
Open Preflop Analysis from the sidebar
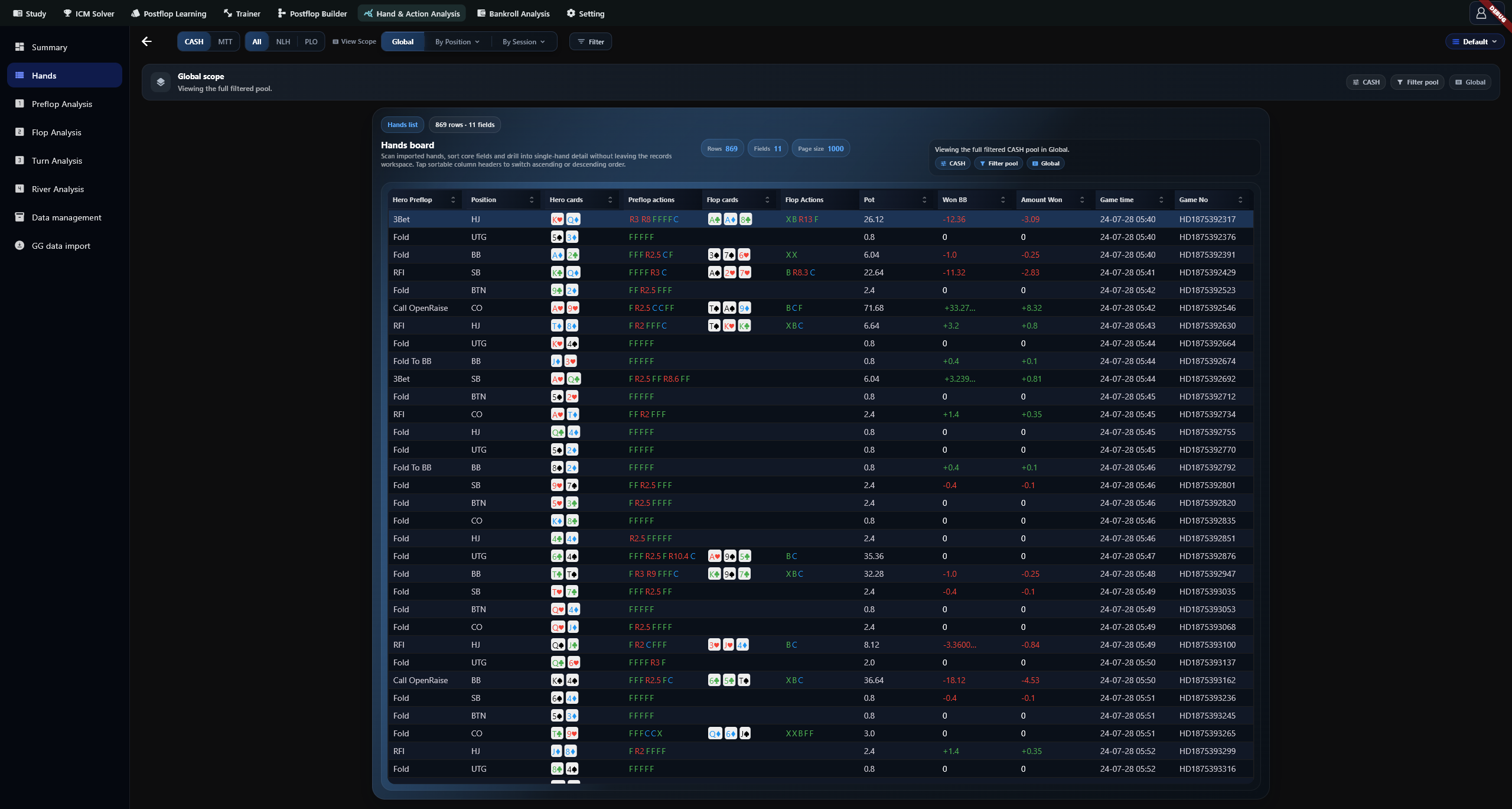(64, 104)
